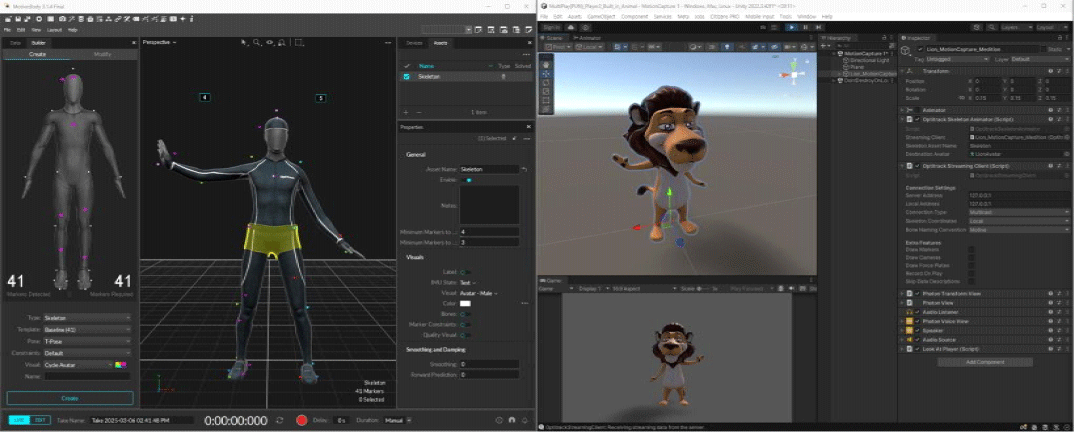The width and height of the screenshot is (1074, 432).
Task: Open the Pose T-Pose dropdown
Action: tap(87, 341)
